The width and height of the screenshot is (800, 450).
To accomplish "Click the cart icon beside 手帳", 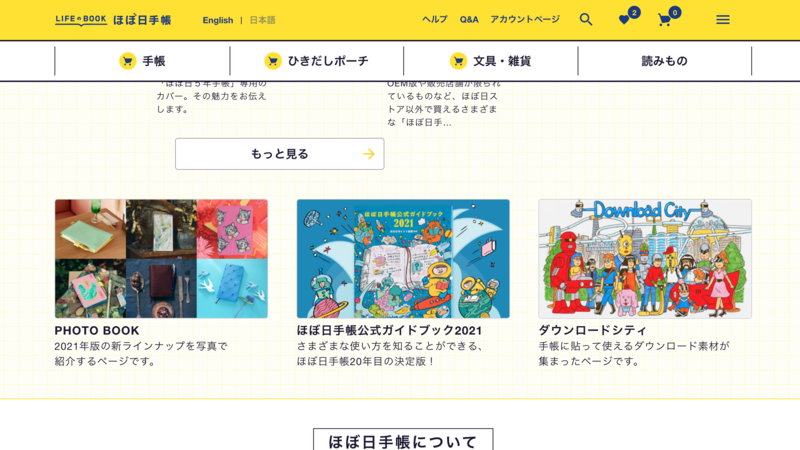I will 128,61.
